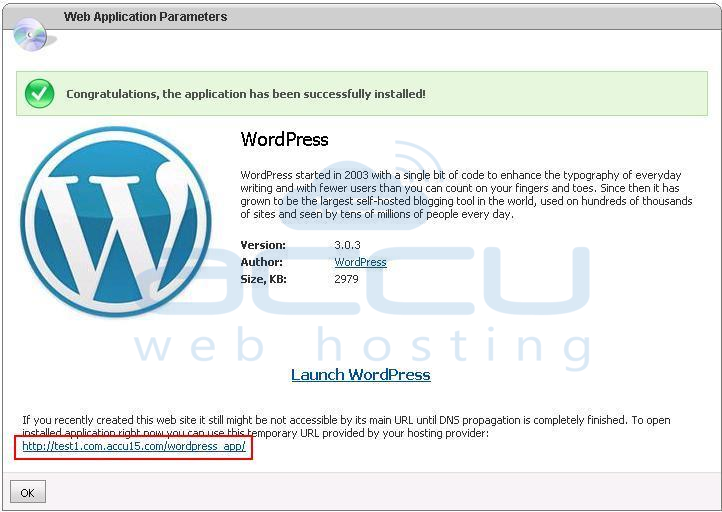Screen dimensions: 722x512
Task: Click the Congratulations success message text
Action: click(x=245, y=94)
